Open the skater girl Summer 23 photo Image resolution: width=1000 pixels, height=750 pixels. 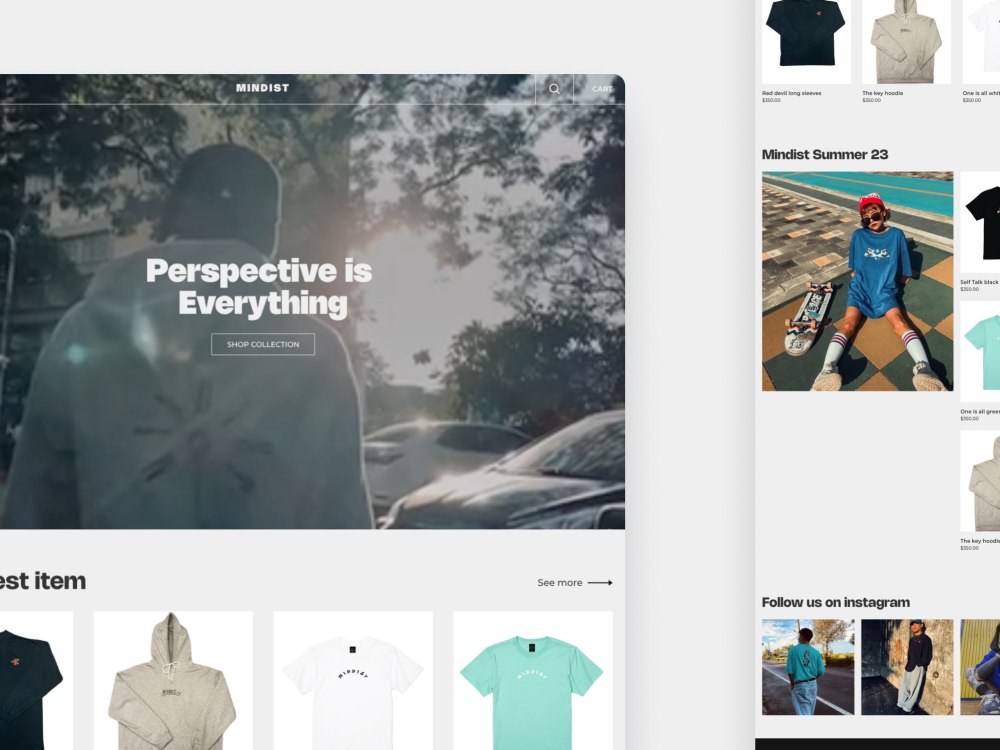point(857,281)
